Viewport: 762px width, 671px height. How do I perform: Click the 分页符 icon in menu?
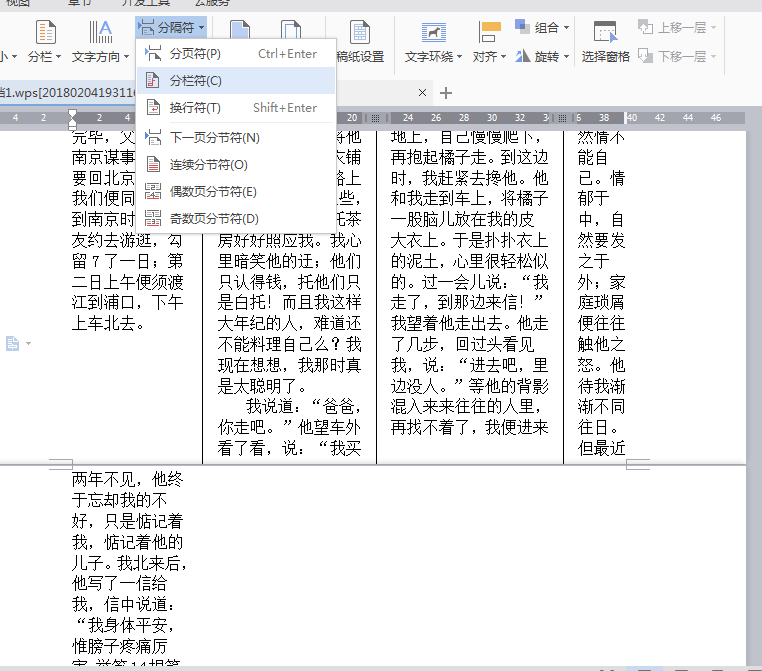click(x=153, y=53)
